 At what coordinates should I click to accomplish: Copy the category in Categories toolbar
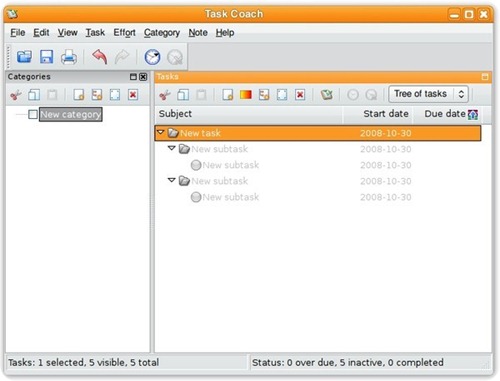coord(34,95)
